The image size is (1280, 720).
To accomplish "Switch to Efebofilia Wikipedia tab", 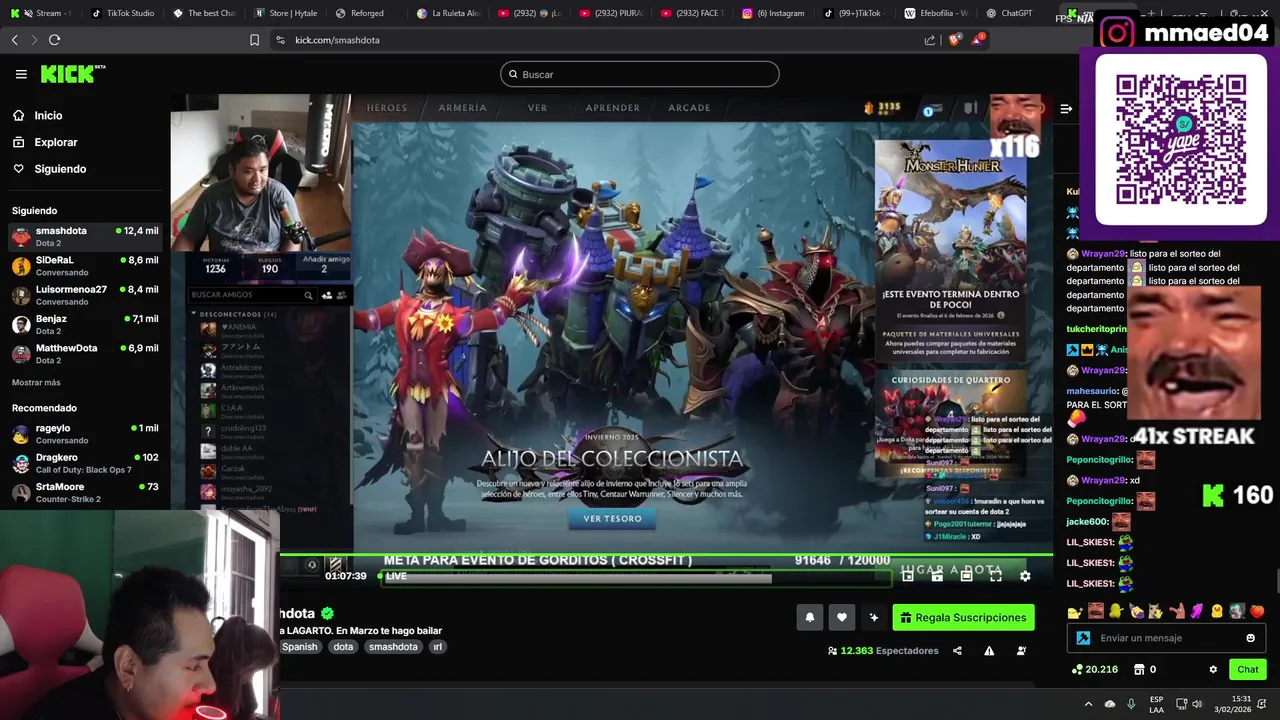I will (x=936, y=13).
